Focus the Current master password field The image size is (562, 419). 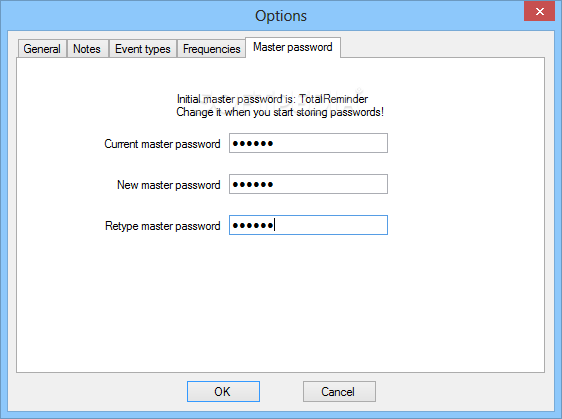[308, 143]
